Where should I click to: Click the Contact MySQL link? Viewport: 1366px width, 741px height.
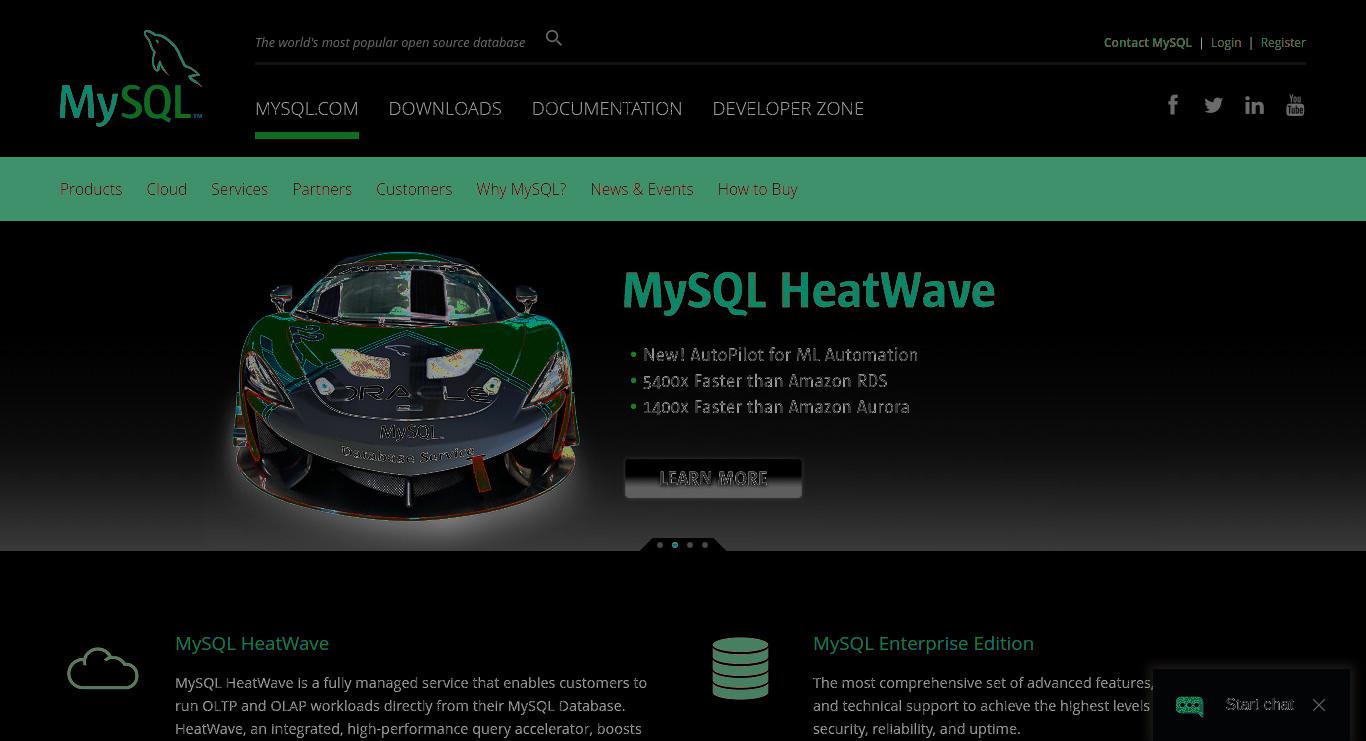point(1148,42)
